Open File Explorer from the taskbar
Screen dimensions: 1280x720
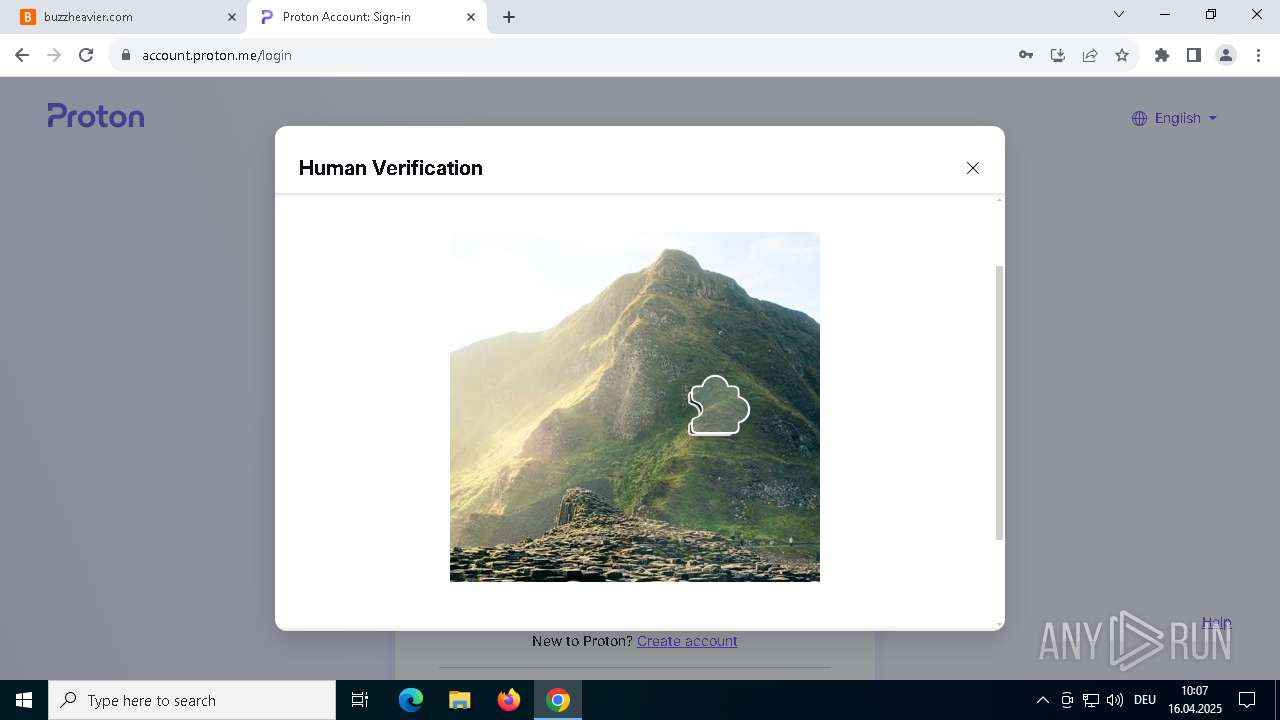[x=460, y=700]
